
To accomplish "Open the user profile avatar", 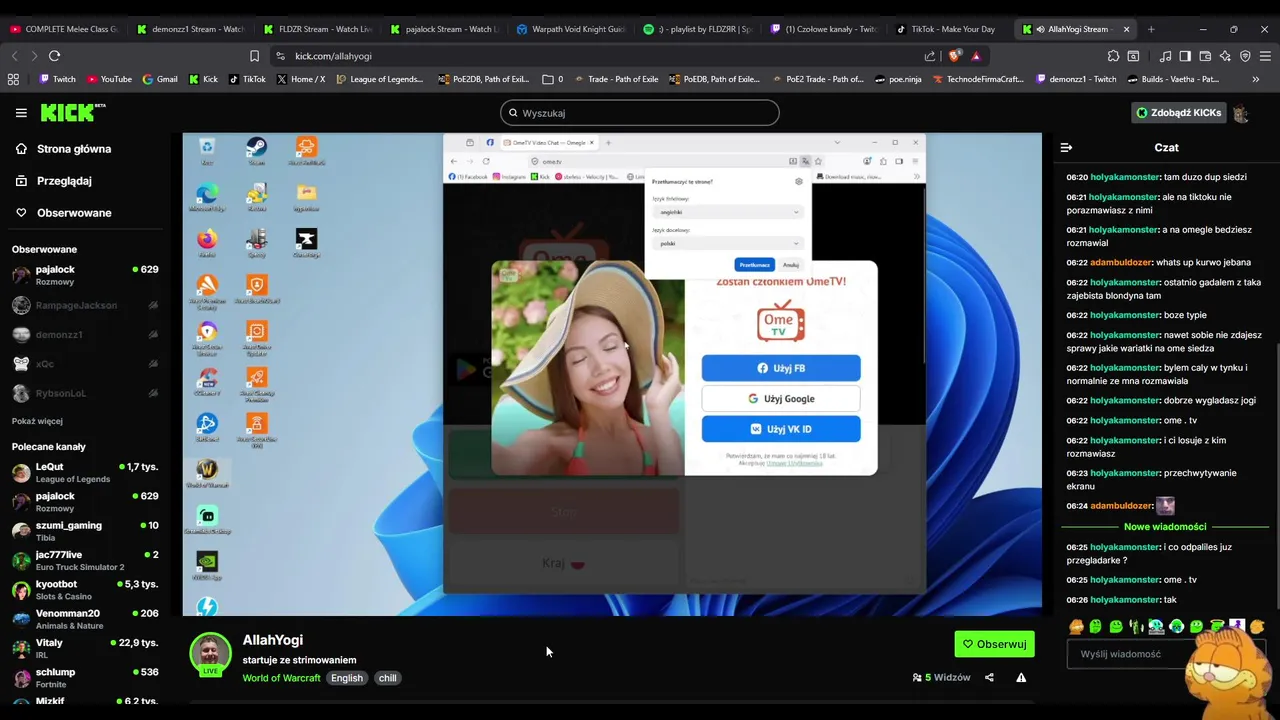I will tap(1241, 113).
